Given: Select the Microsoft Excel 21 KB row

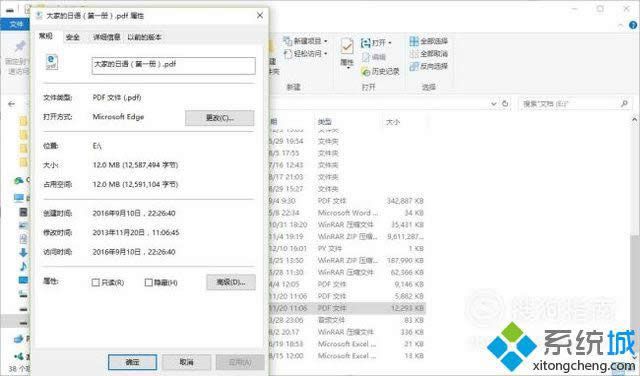Looking at the screenshot, I should click(347, 344).
